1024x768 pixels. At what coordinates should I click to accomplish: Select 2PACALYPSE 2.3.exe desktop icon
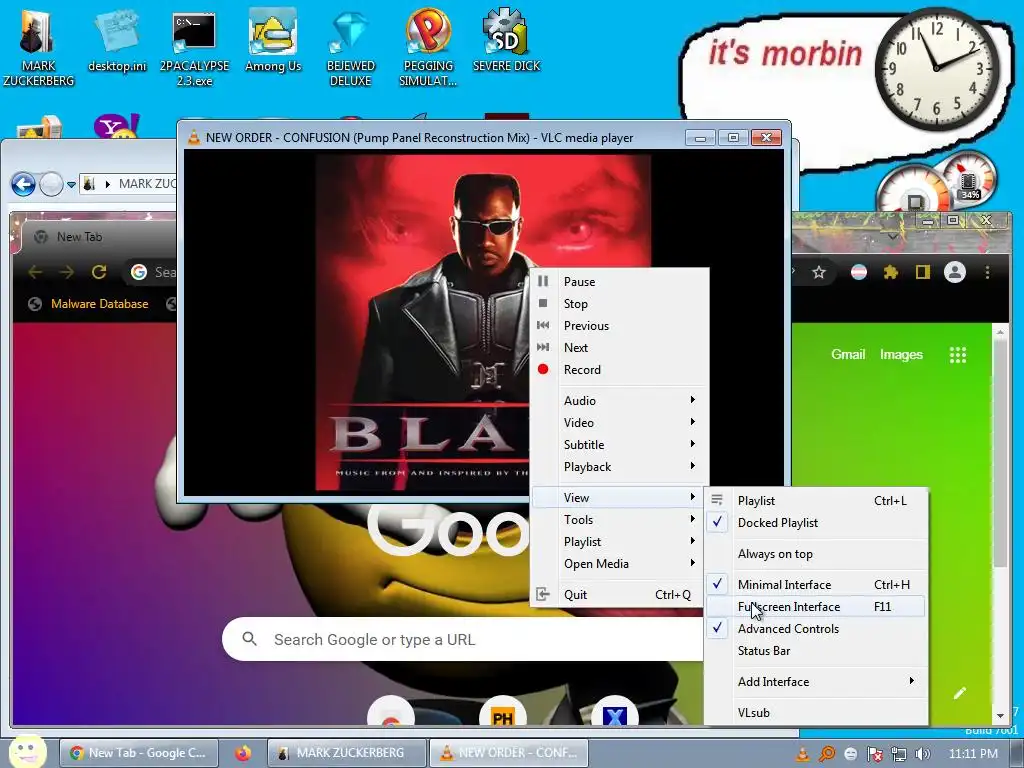(x=194, y=49)
